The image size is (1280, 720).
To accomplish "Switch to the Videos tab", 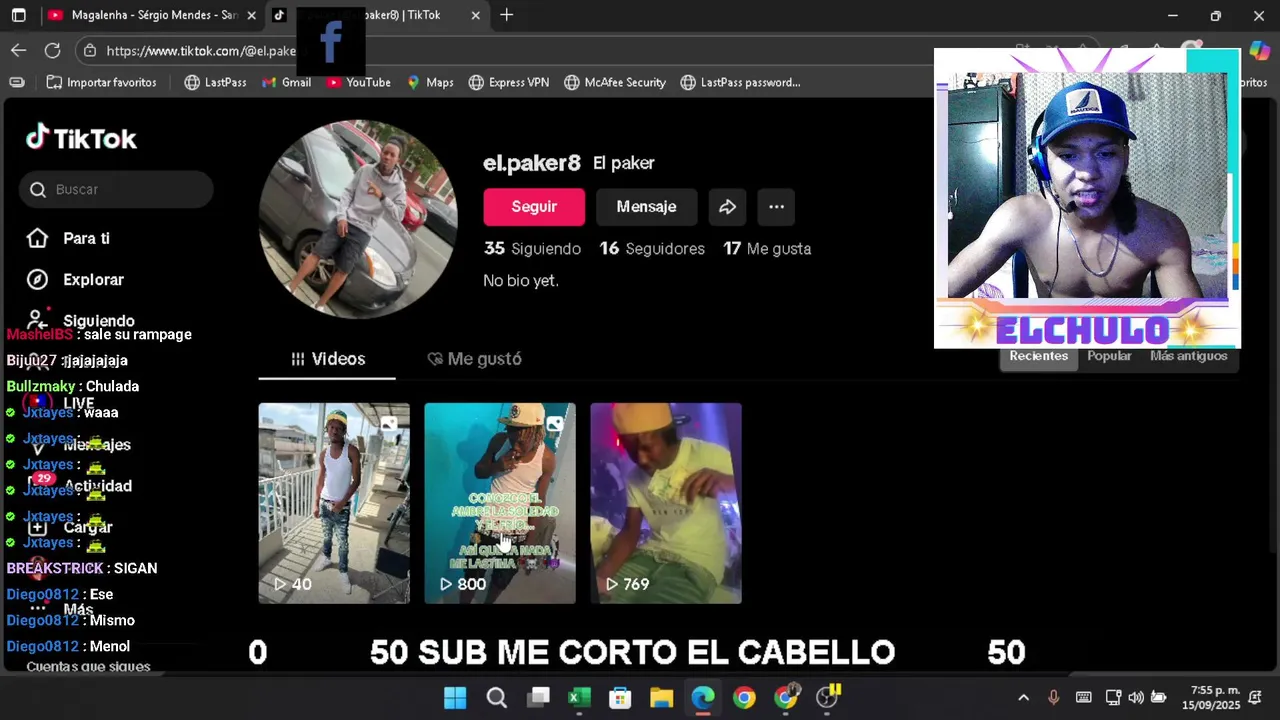I will 327,359.
